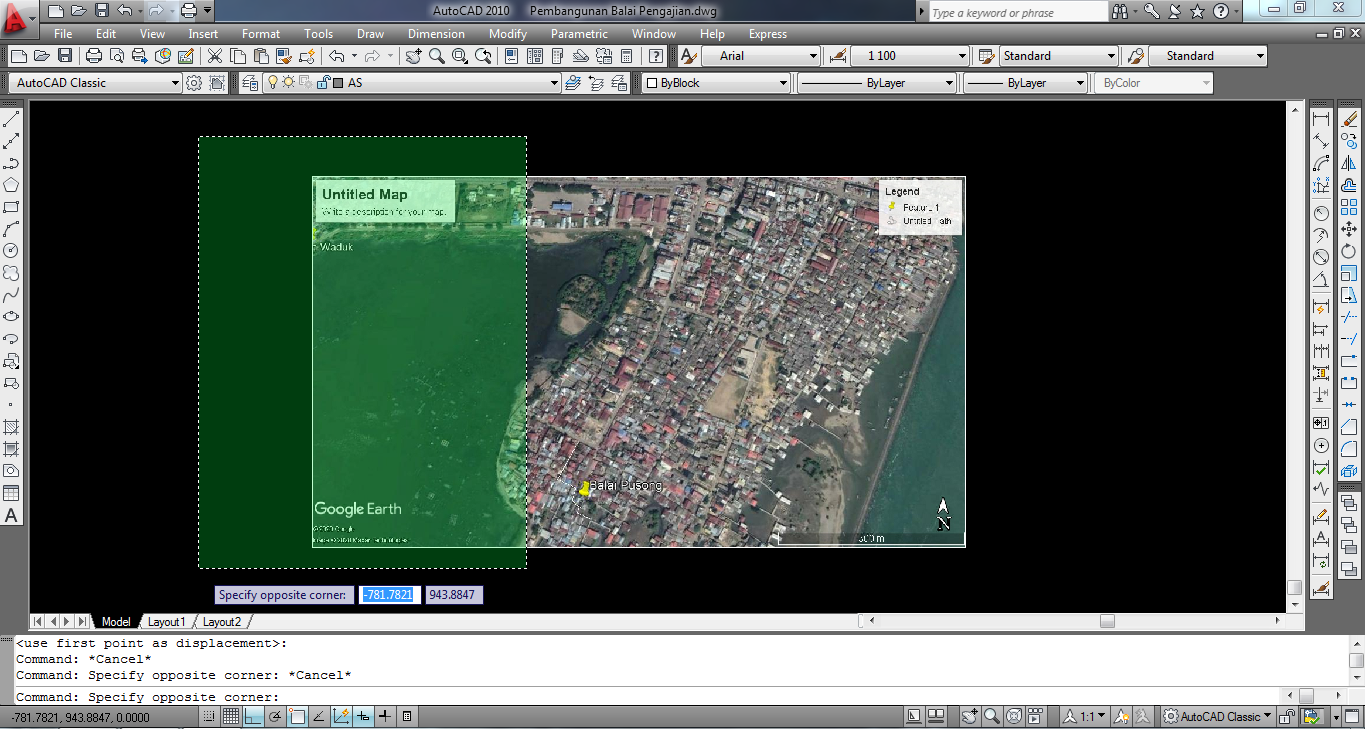The width and height of the screenshot is (1365, 729).
Task: Toggle Show Lineweight in status bar
Action: pos(385,716)
